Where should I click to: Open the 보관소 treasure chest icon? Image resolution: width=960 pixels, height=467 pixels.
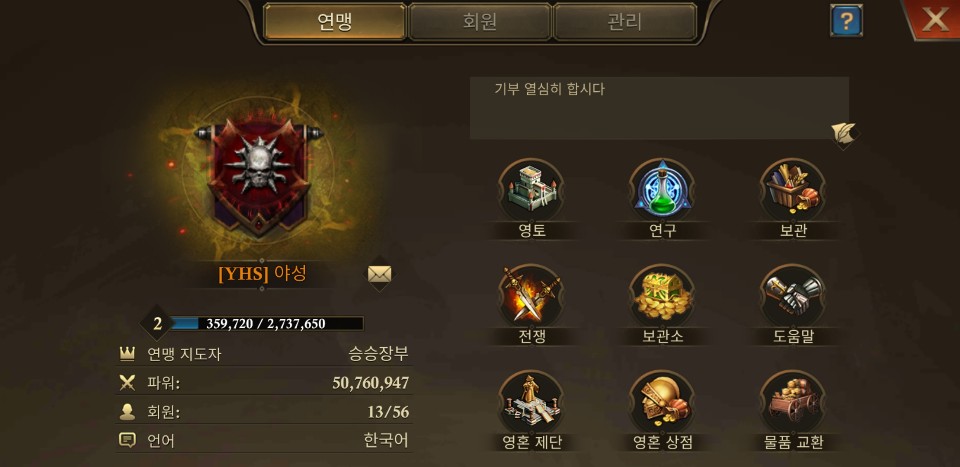(x=662, y=296)
